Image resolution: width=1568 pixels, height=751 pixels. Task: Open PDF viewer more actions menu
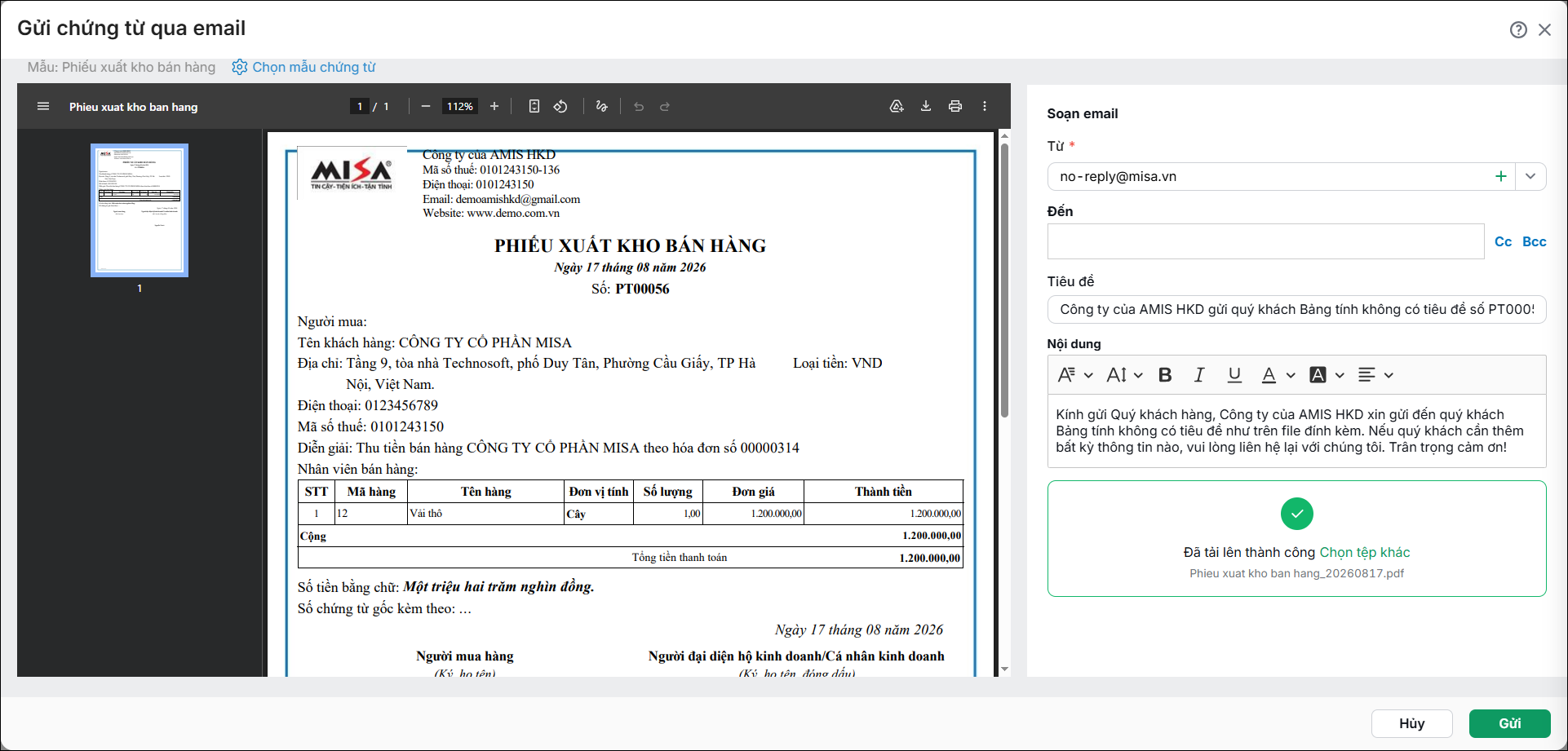coord(985,107)
